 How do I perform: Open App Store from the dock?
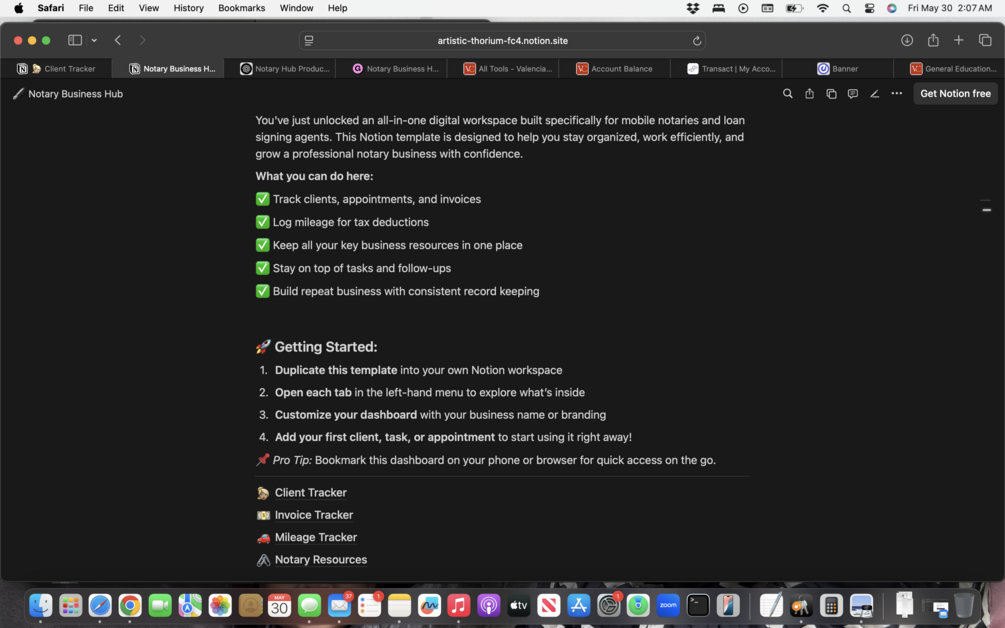pyautogui.click(x=578, y=605)
